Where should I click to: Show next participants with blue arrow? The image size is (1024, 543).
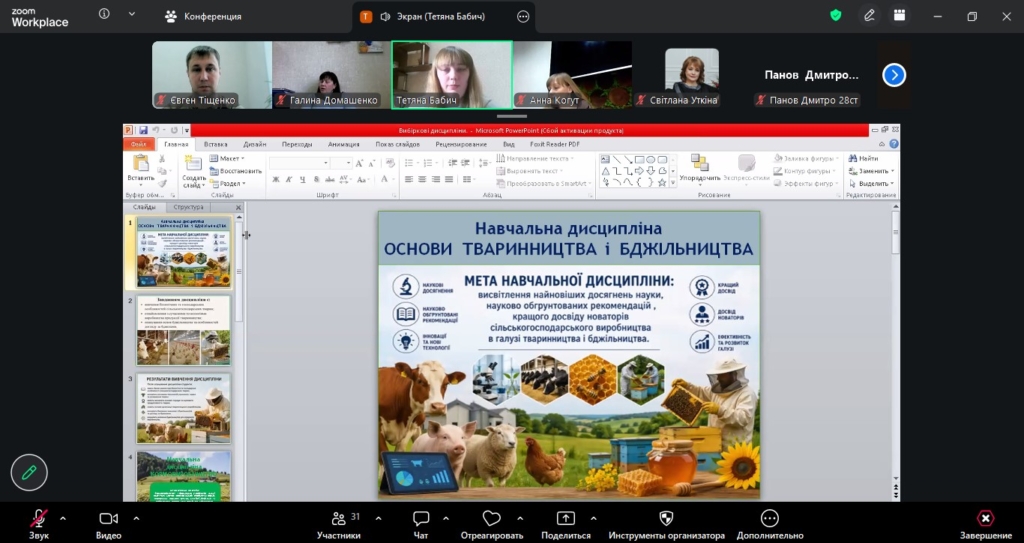[894, 75]
